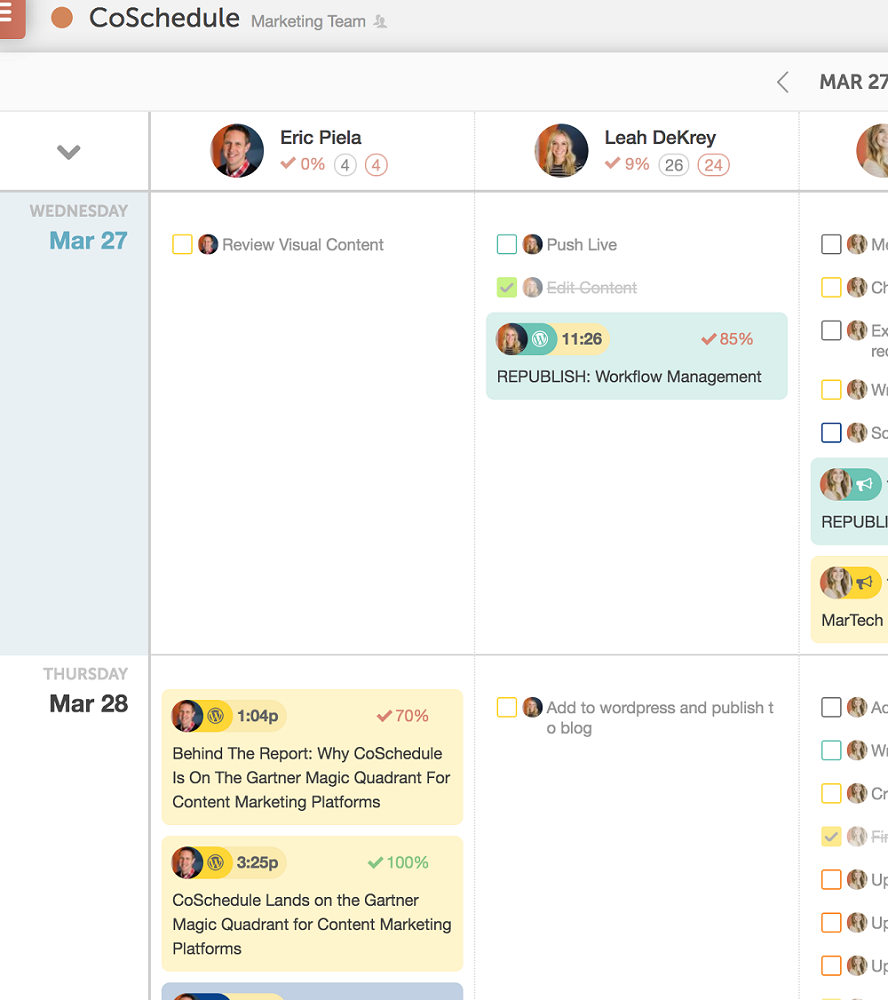Open Leah DeKrey's team member column
This screenshot has width=888, height=1000.
660,138
